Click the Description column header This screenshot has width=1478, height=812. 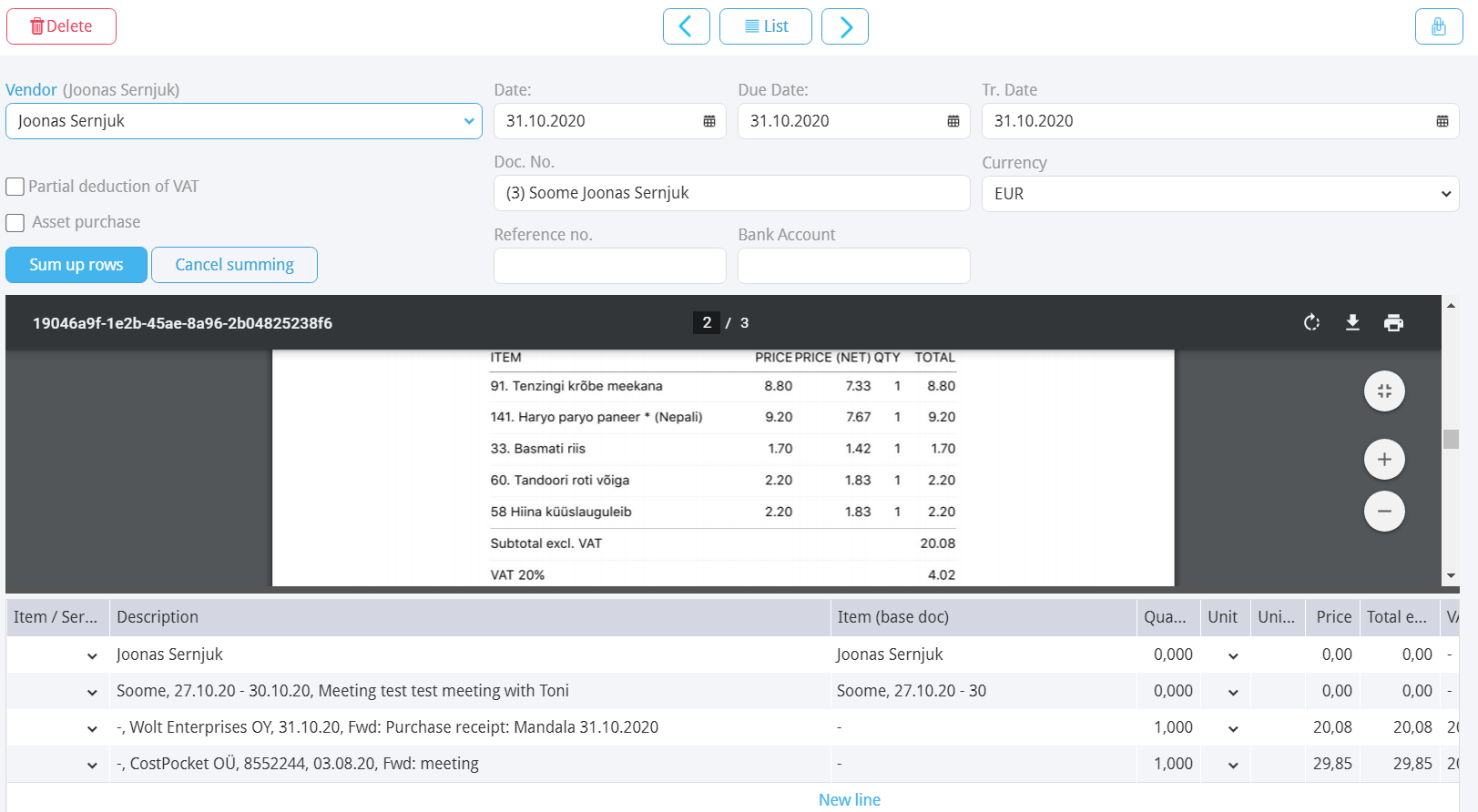(470, 617)
